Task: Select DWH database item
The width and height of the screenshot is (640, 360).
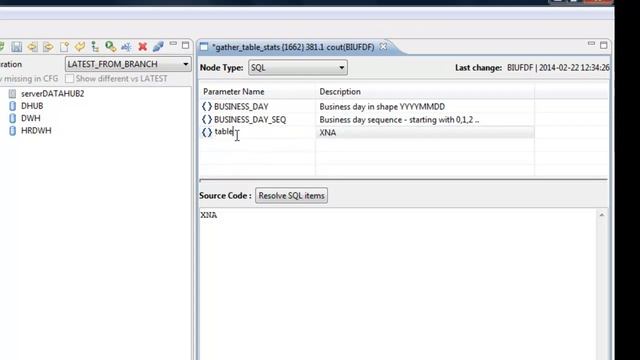Action: [x=31, y=118]
